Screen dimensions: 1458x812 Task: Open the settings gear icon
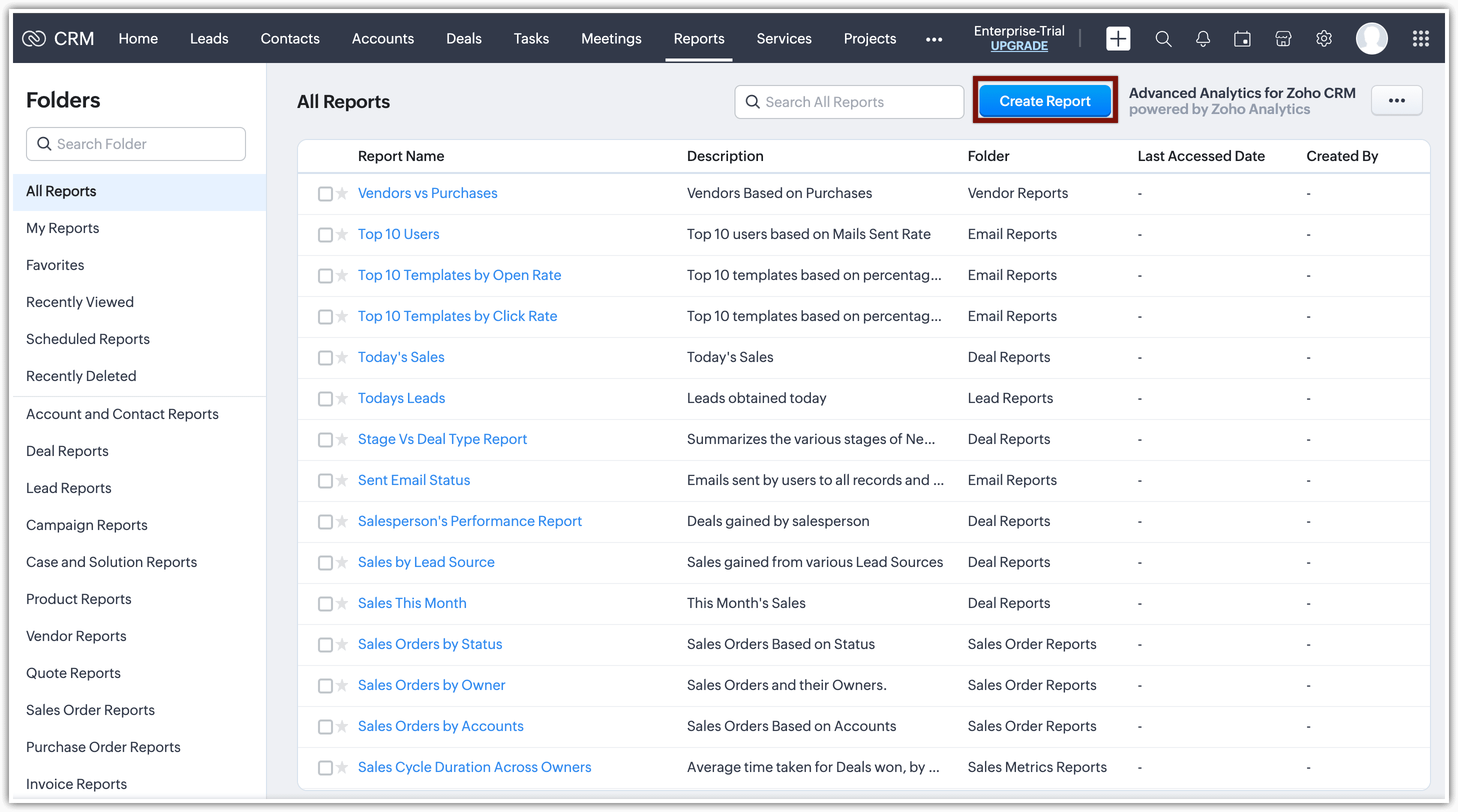pyautogui.click(x=1324, y=38)
